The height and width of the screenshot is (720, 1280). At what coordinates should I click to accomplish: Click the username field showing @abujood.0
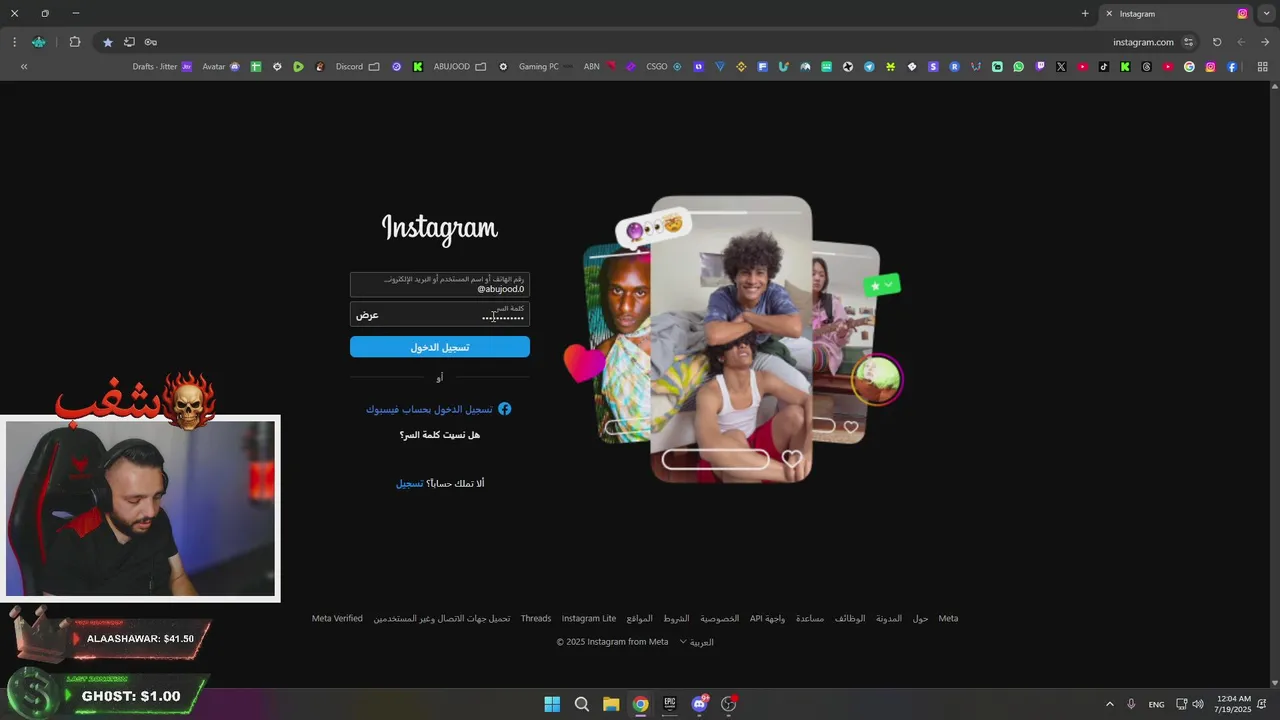440,284
